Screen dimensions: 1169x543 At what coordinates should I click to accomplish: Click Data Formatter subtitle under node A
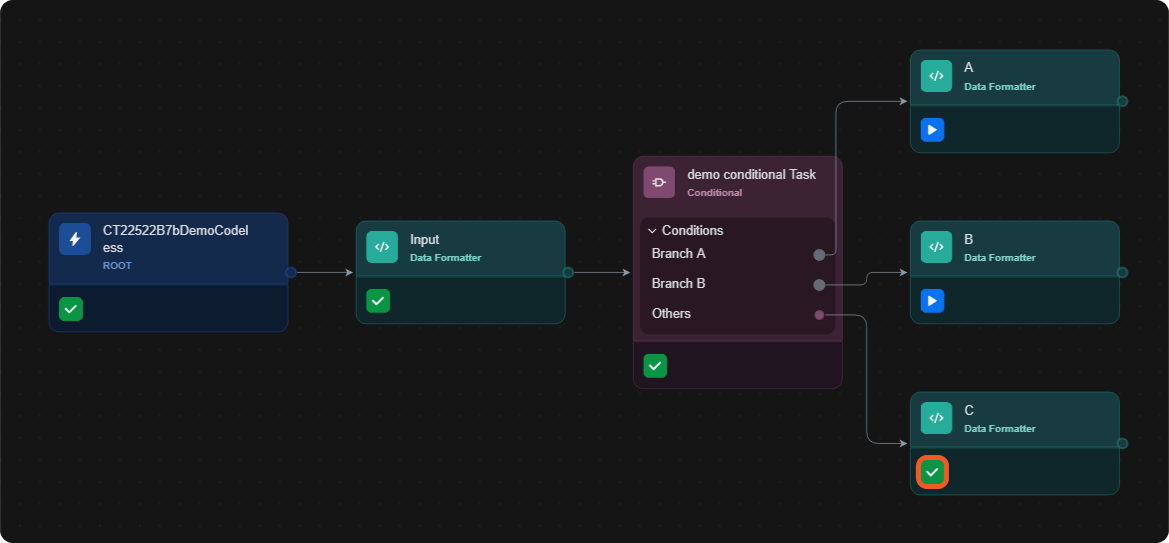pos(1000,87)
